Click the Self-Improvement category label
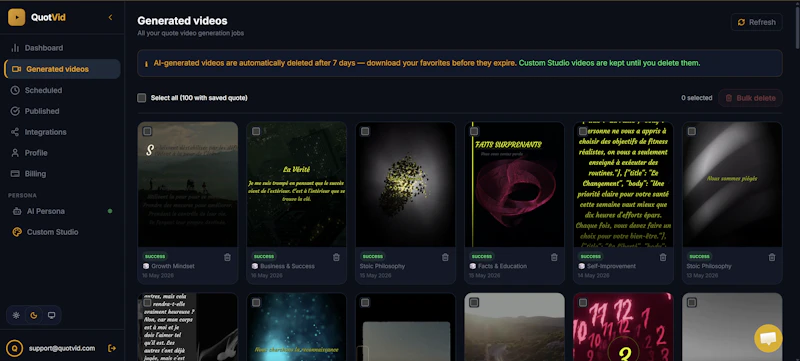The width and height of the screenshot is (800, 361). [x=612, y=266]
